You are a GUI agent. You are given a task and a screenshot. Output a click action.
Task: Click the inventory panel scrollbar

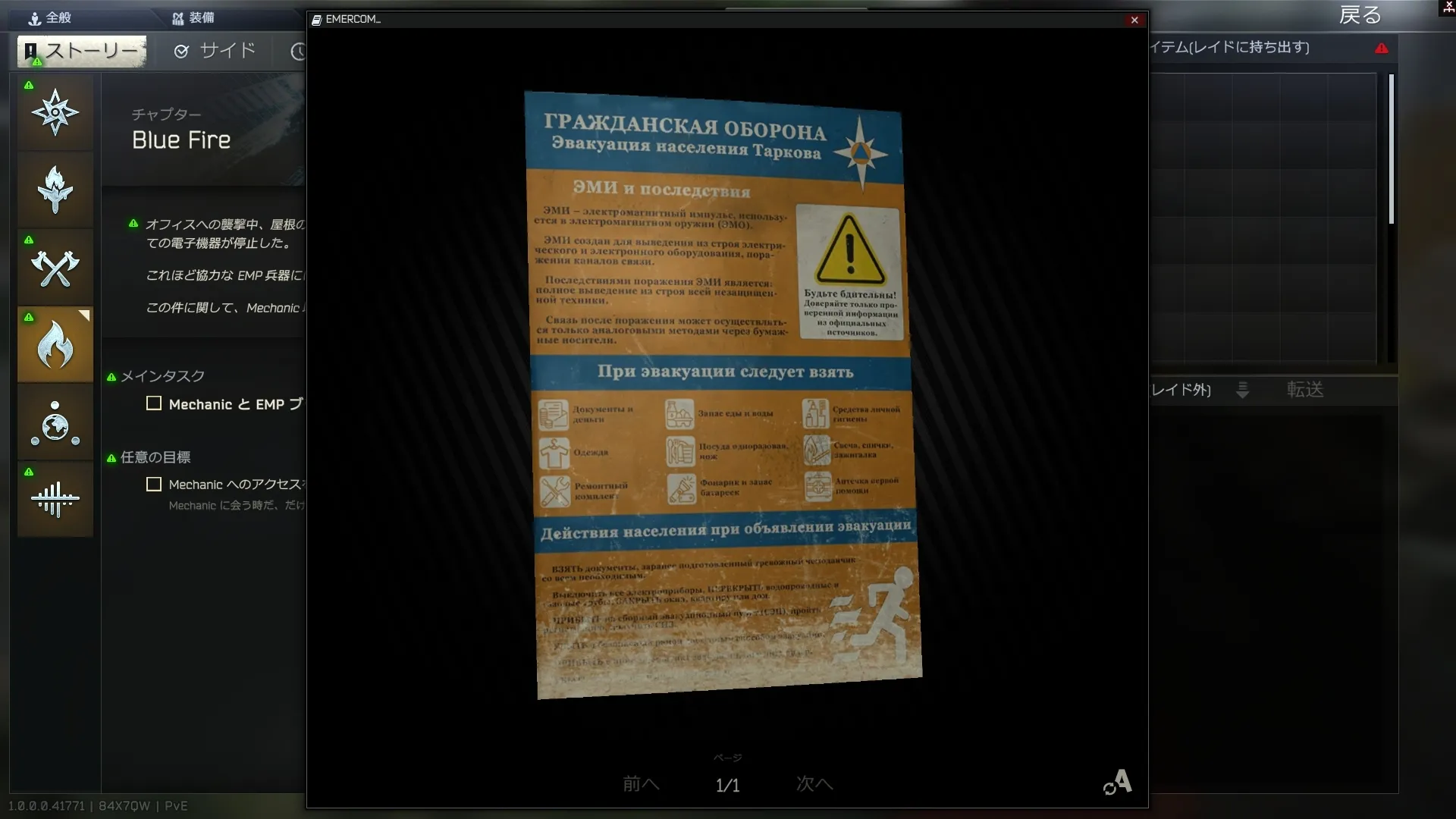click(1391, 149)
